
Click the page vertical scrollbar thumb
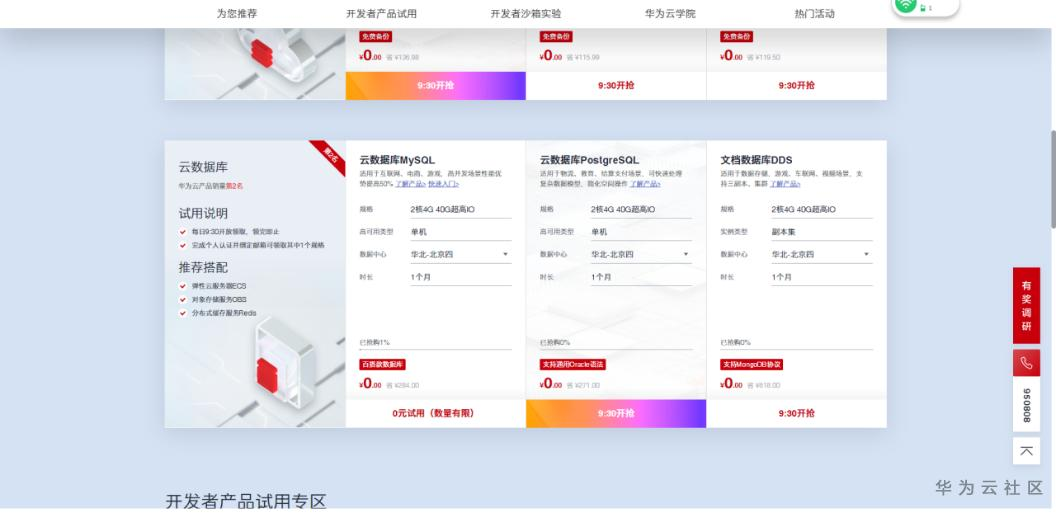click(1053, 179)
